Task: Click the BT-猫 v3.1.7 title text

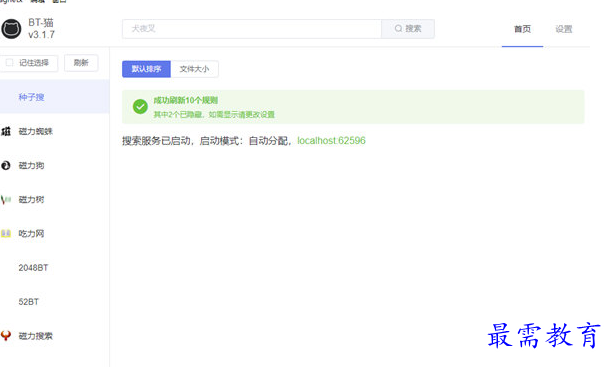Action: point(41,29)
